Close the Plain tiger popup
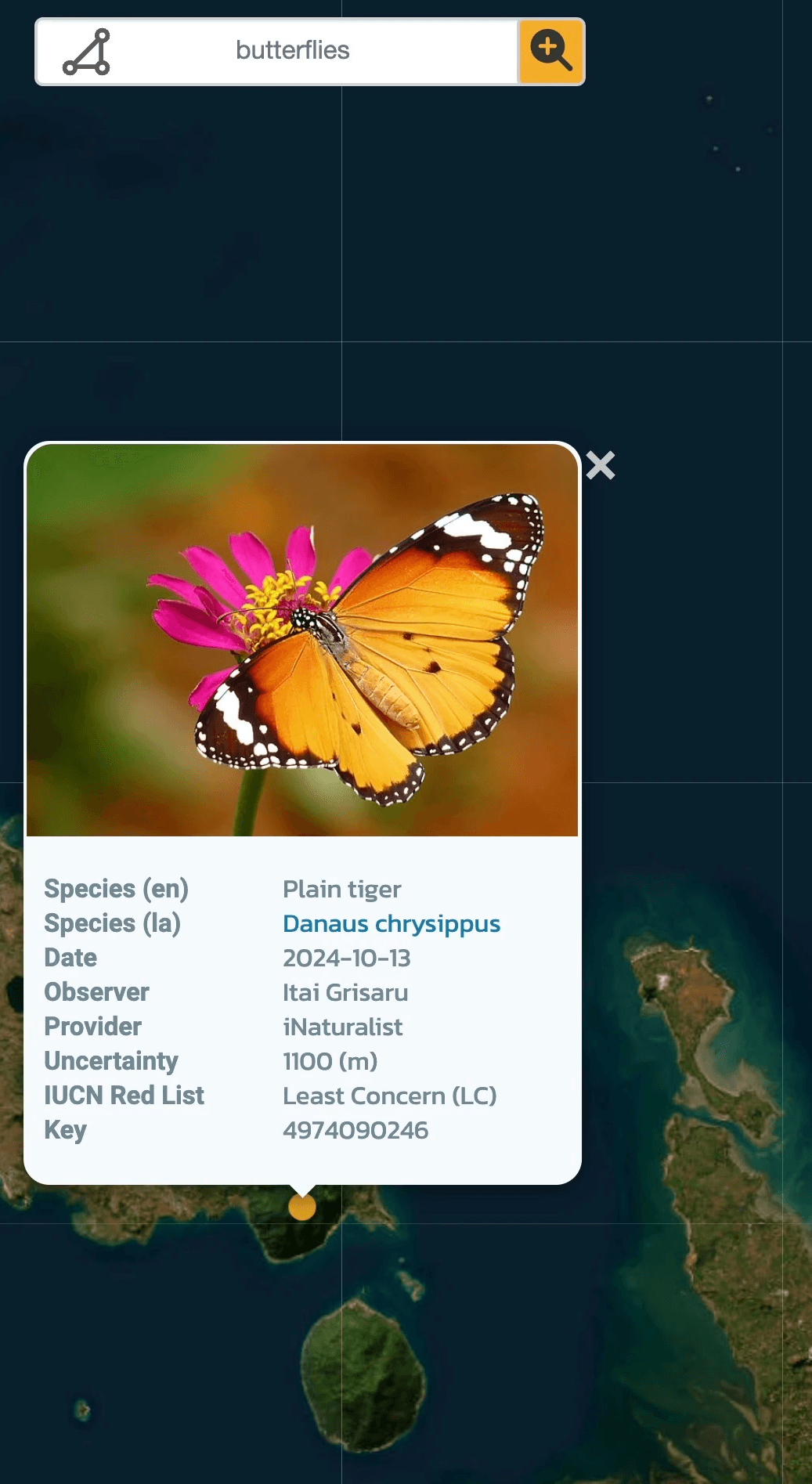Screen dimensions: 812x1484 (601, 465)
